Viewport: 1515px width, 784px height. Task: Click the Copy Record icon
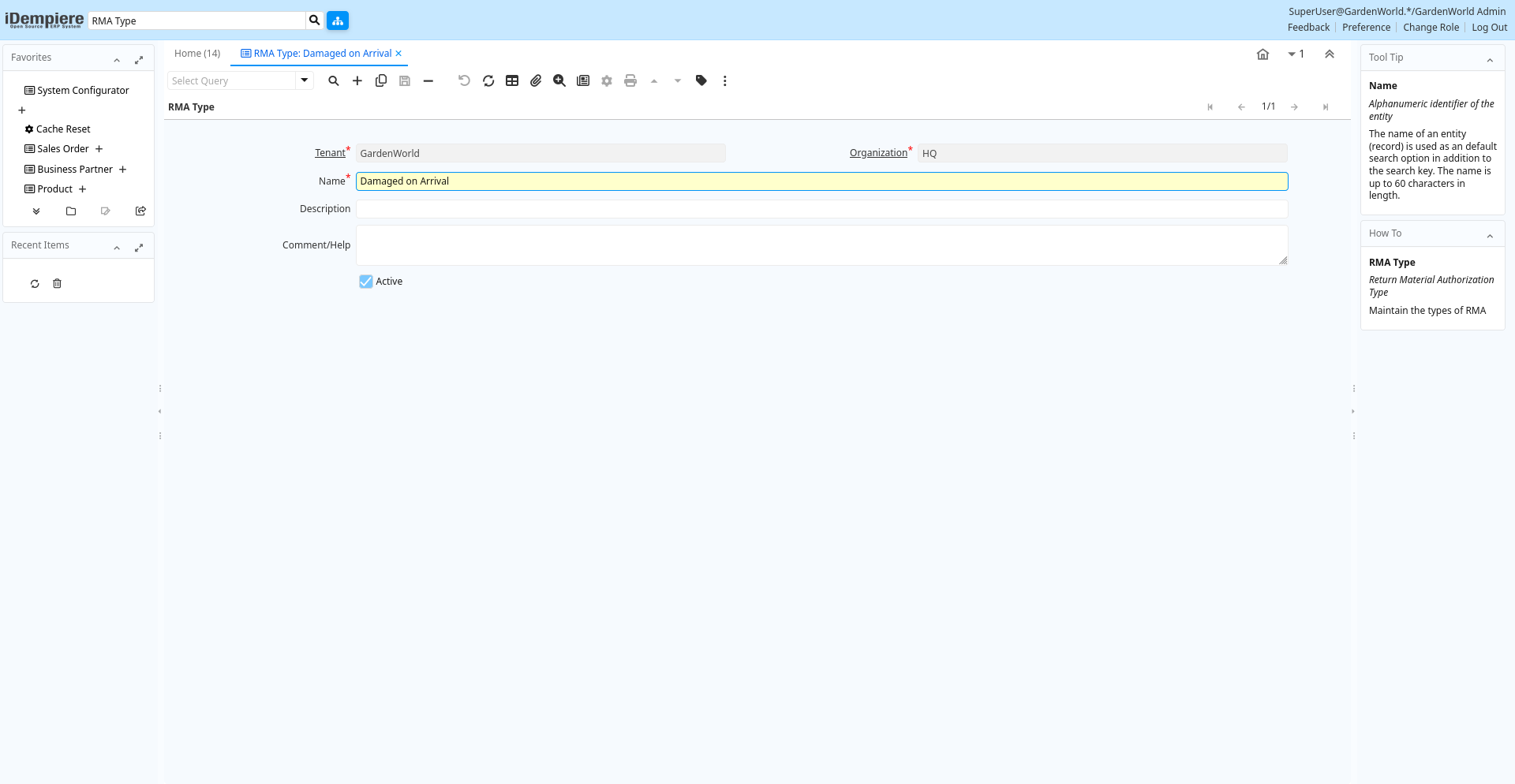[381, 80]
